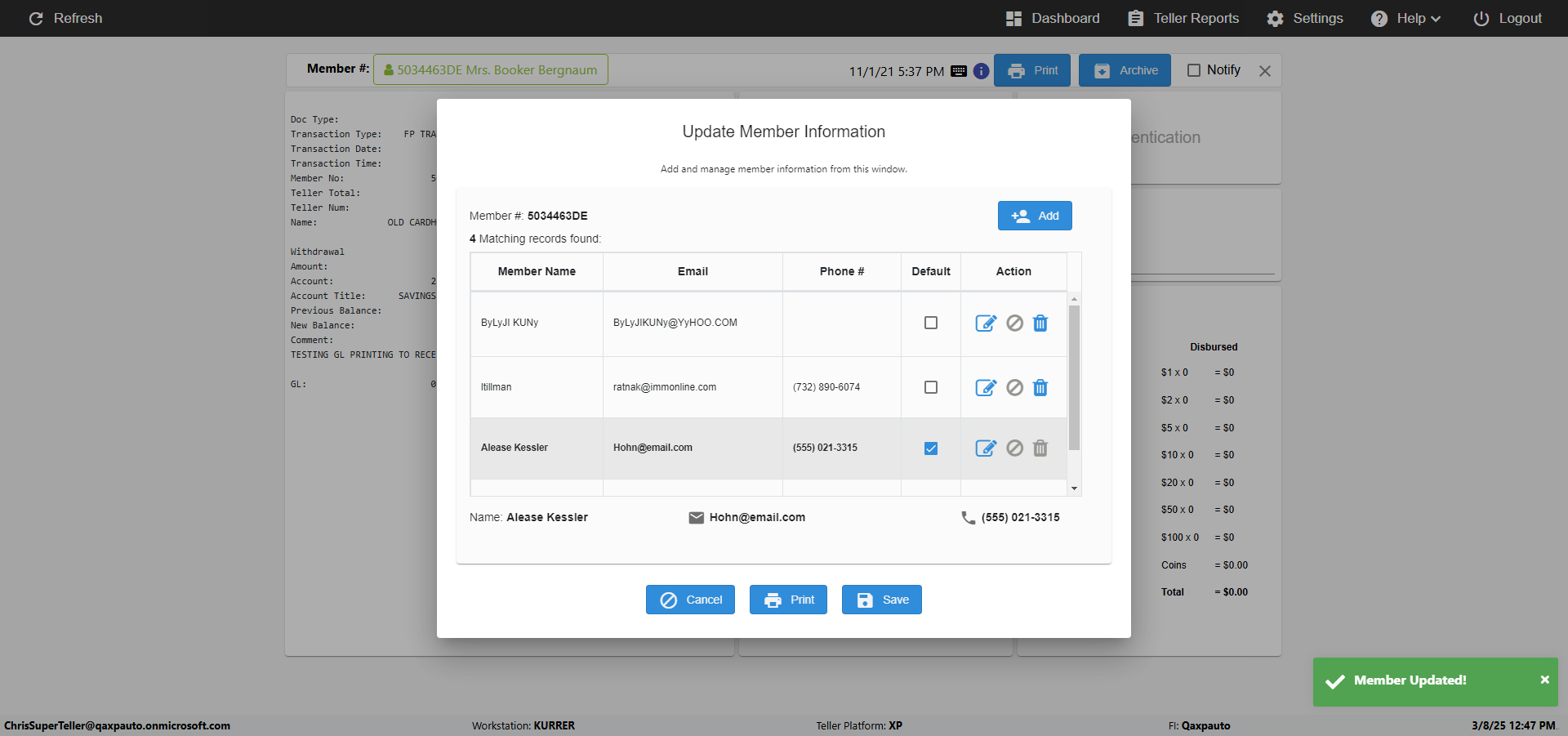This screenshot has height=736, width=1568.
Task: Click the 11/1/21 5:37 PM timestamp
Action: pos(897,72)
